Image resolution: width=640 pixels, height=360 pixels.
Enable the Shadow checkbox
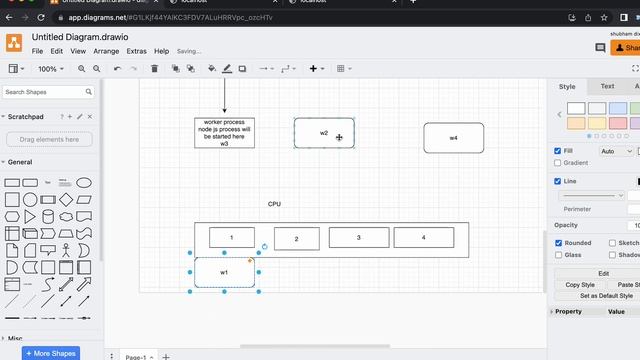[x=612, y=255]
